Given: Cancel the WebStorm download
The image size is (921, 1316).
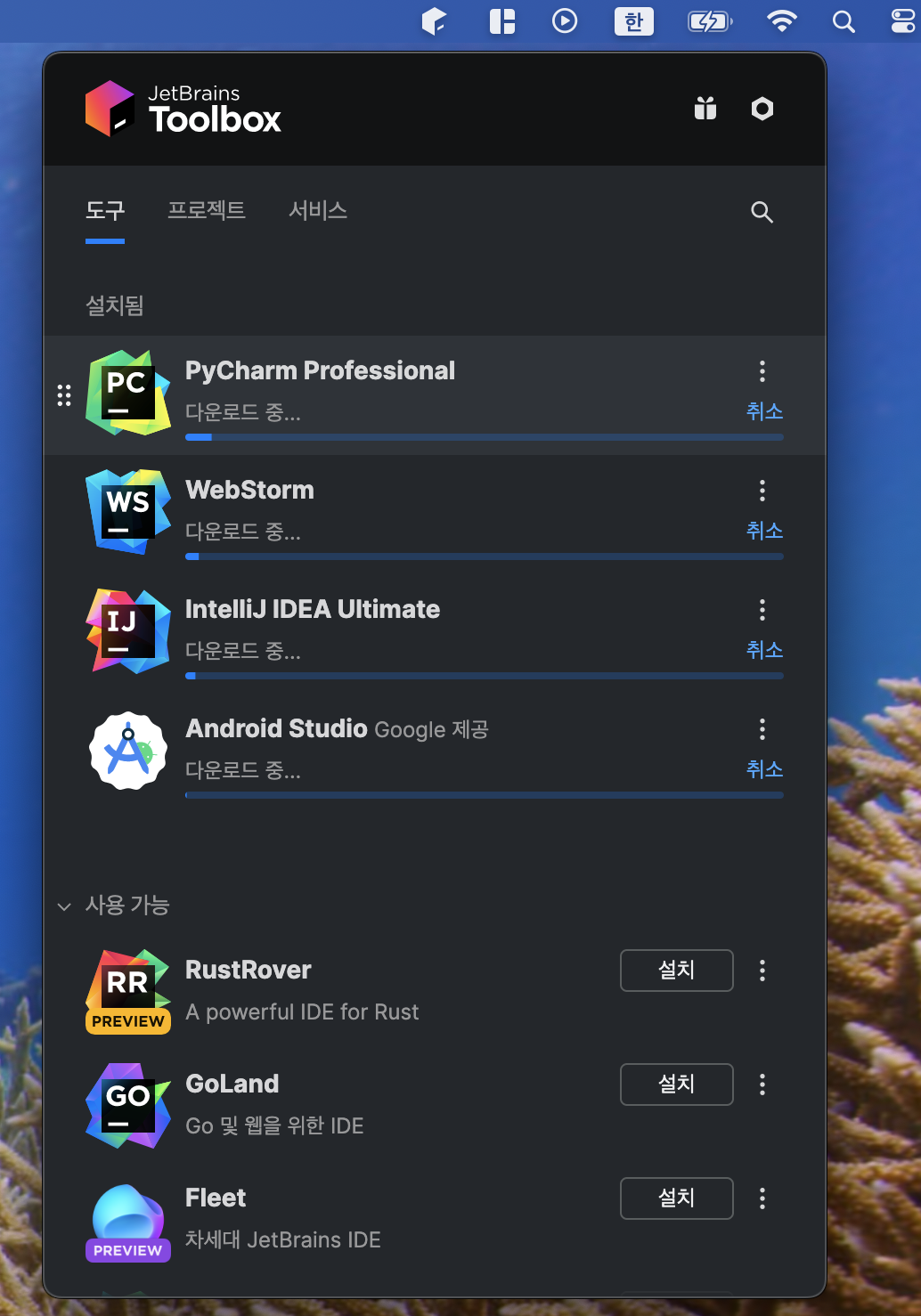Looking at the screenshot, I should (764, 531).
